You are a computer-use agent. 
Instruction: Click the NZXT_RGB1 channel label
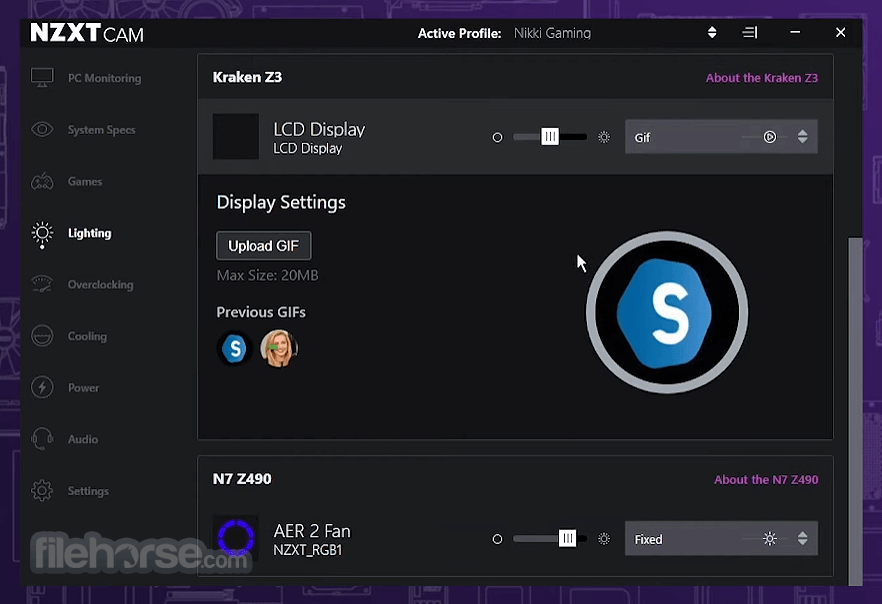308,550
